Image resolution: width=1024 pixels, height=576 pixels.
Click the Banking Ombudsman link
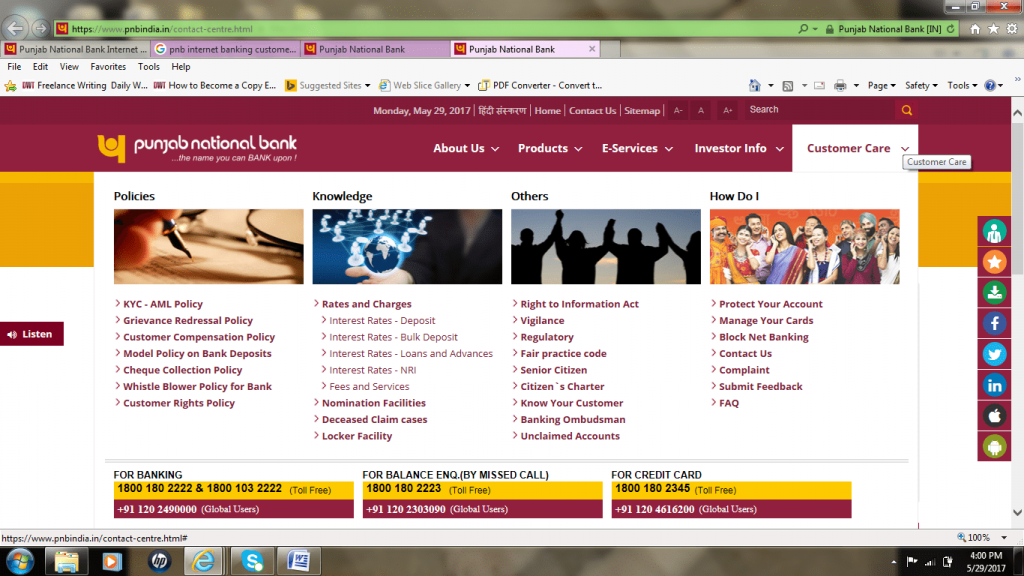572,419
